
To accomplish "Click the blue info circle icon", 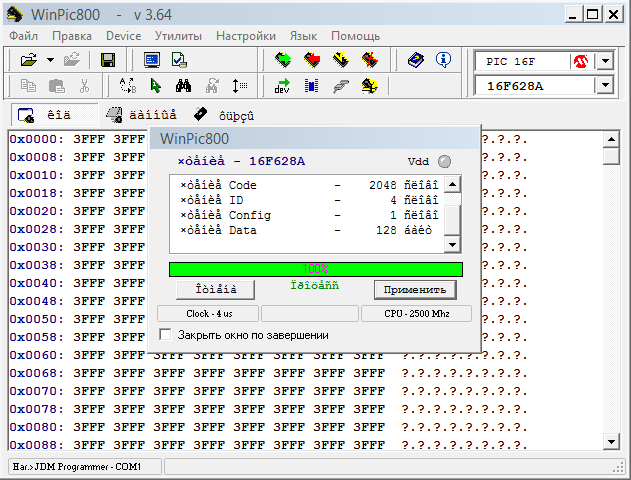I will point(443,60).
